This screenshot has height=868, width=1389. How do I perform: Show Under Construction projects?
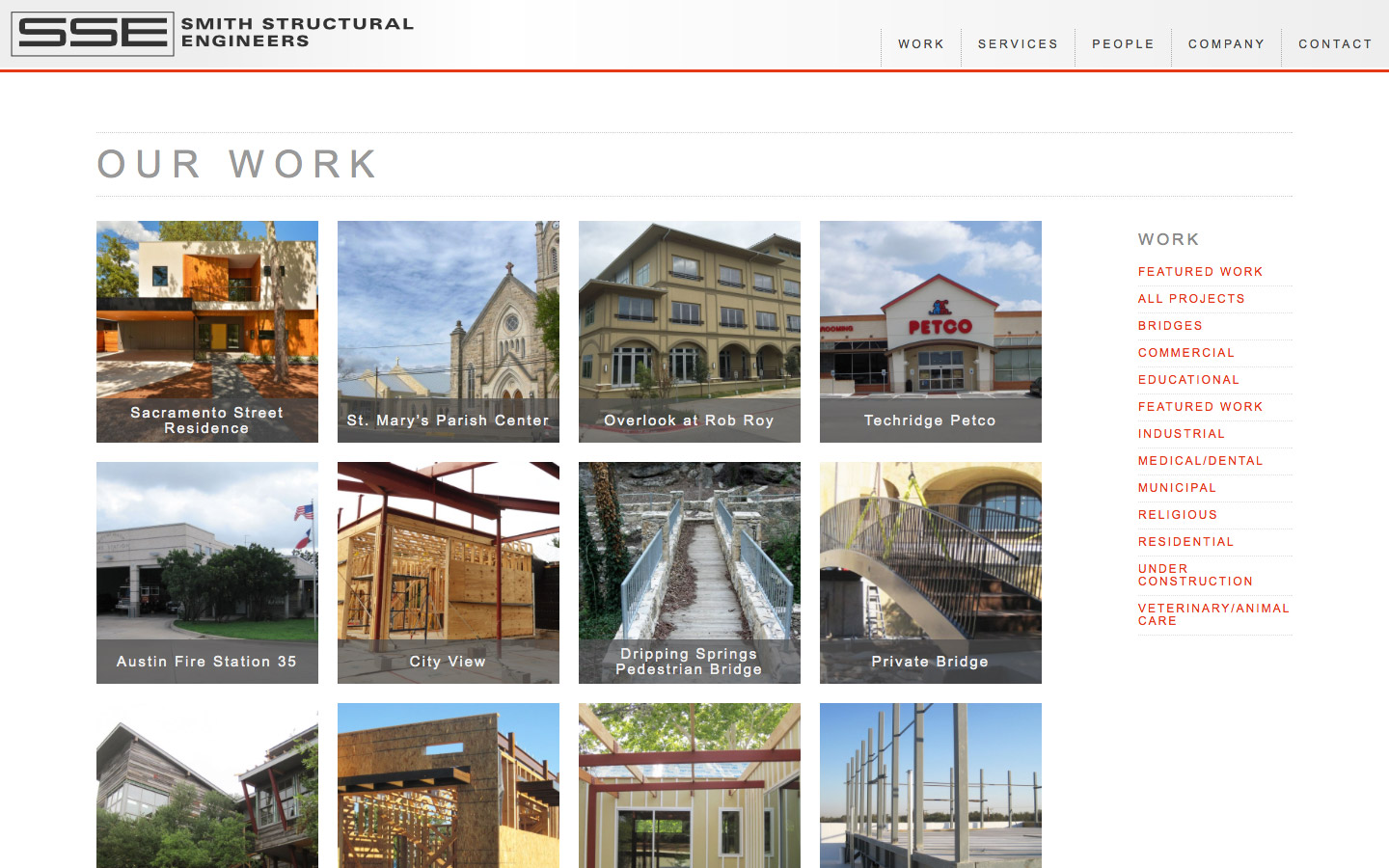(x=1195, y=575)
